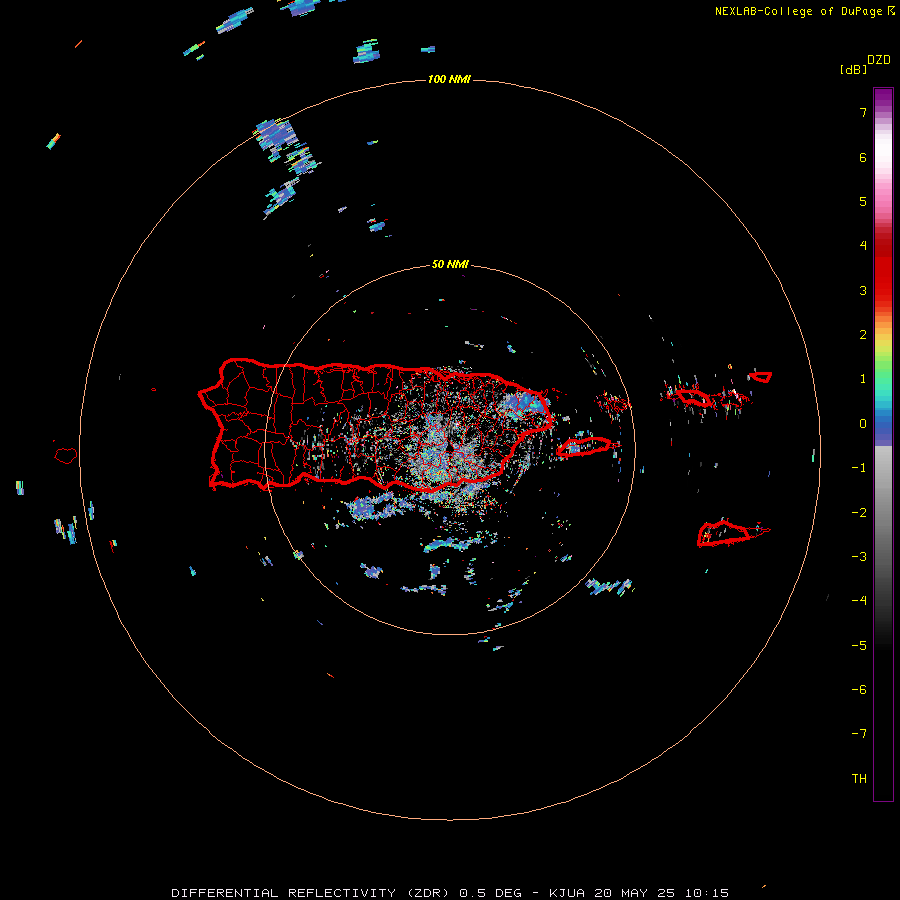Click the Differential Reflectivity (ZDR) title caption
Screen dimensions: 900x900
click(450, 893)
